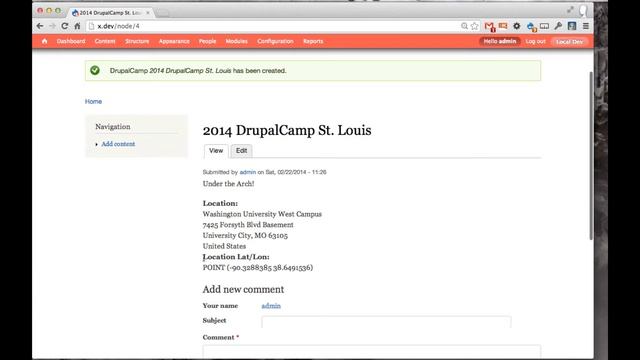Close the 2014 DrupalCamp St. Louis tab
Viewport: 640px width, 360px height.
click(148, 13)
